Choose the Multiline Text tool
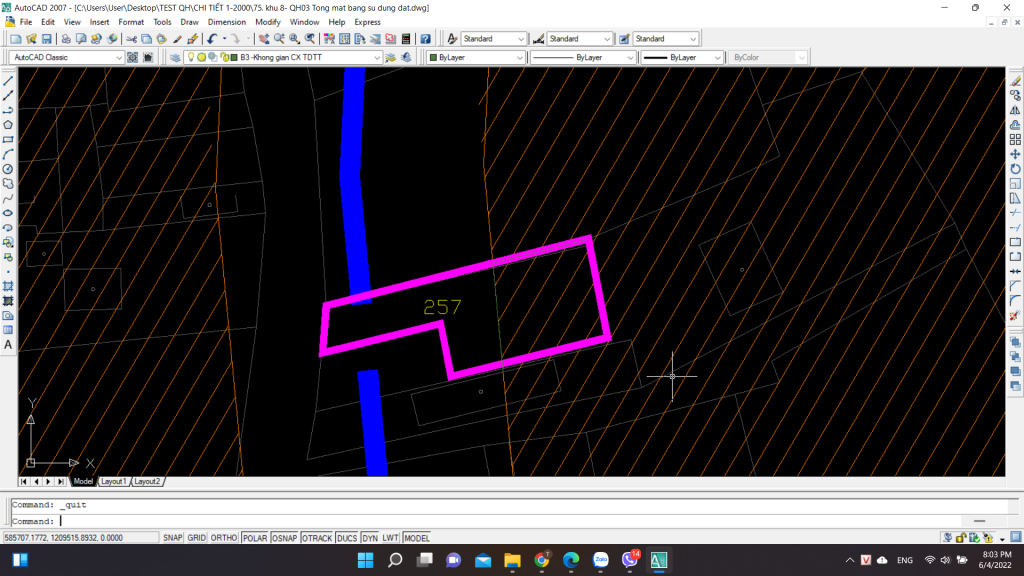The height and width of the screenshot is (576, 1024). [x=8, y=345]
